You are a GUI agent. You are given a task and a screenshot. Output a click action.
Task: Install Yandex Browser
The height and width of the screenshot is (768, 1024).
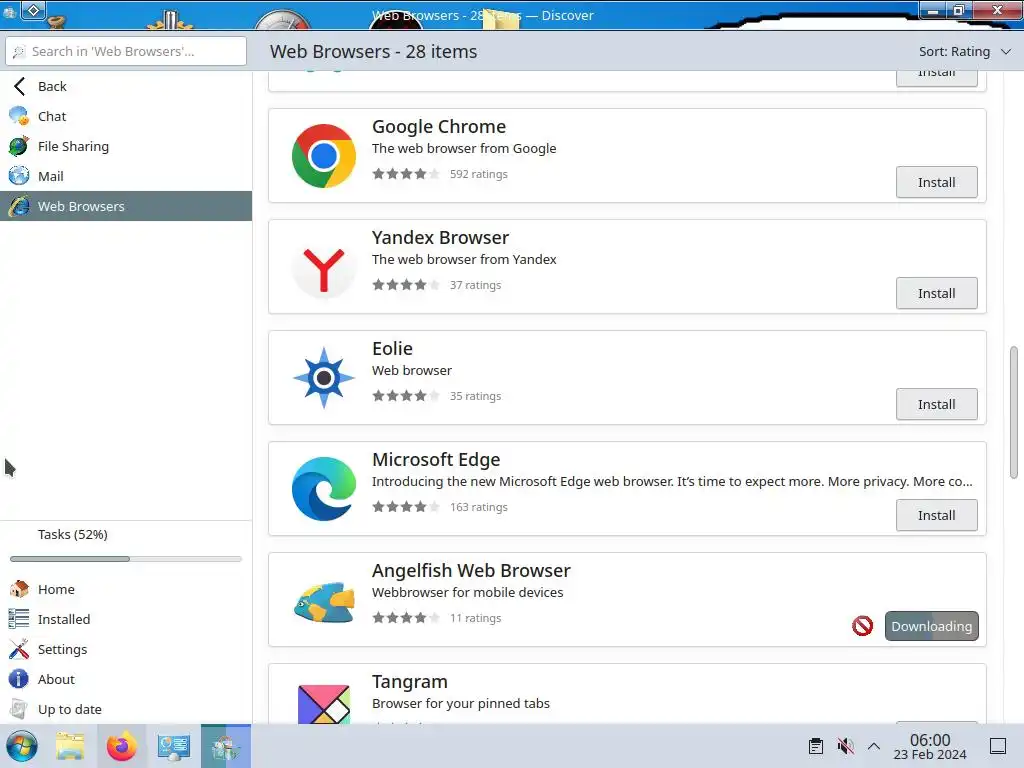pyautogui.click(x=936, y=293)
